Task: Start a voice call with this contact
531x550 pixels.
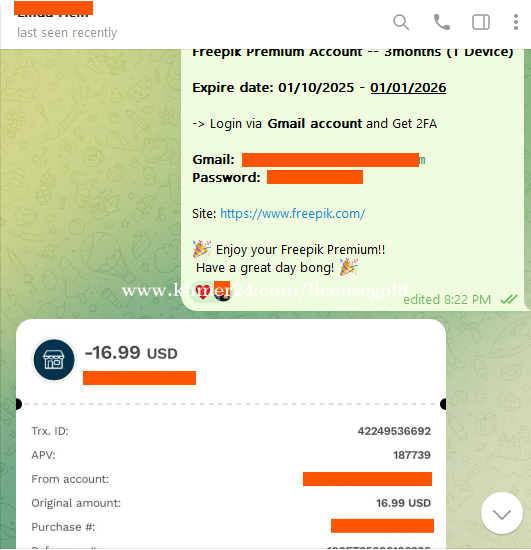Action: [x=442, y=22]
